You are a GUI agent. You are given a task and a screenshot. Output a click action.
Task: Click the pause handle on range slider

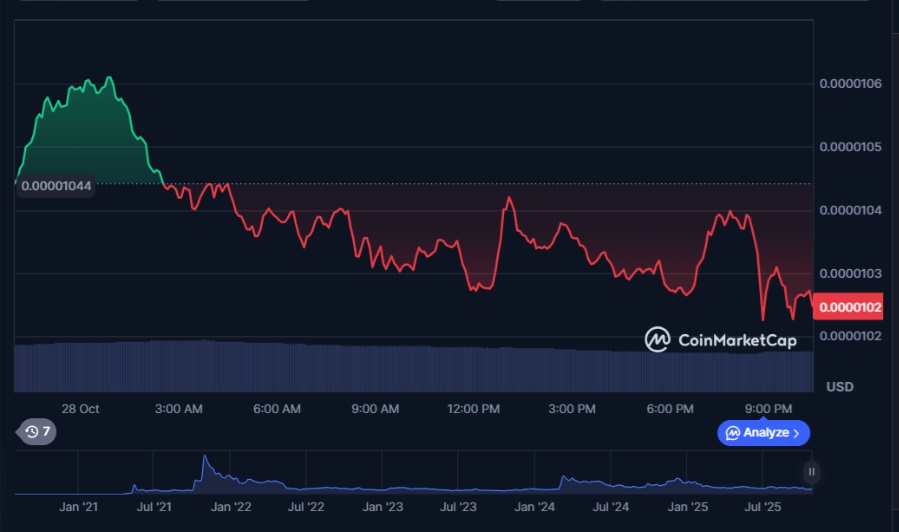(811, 472)
